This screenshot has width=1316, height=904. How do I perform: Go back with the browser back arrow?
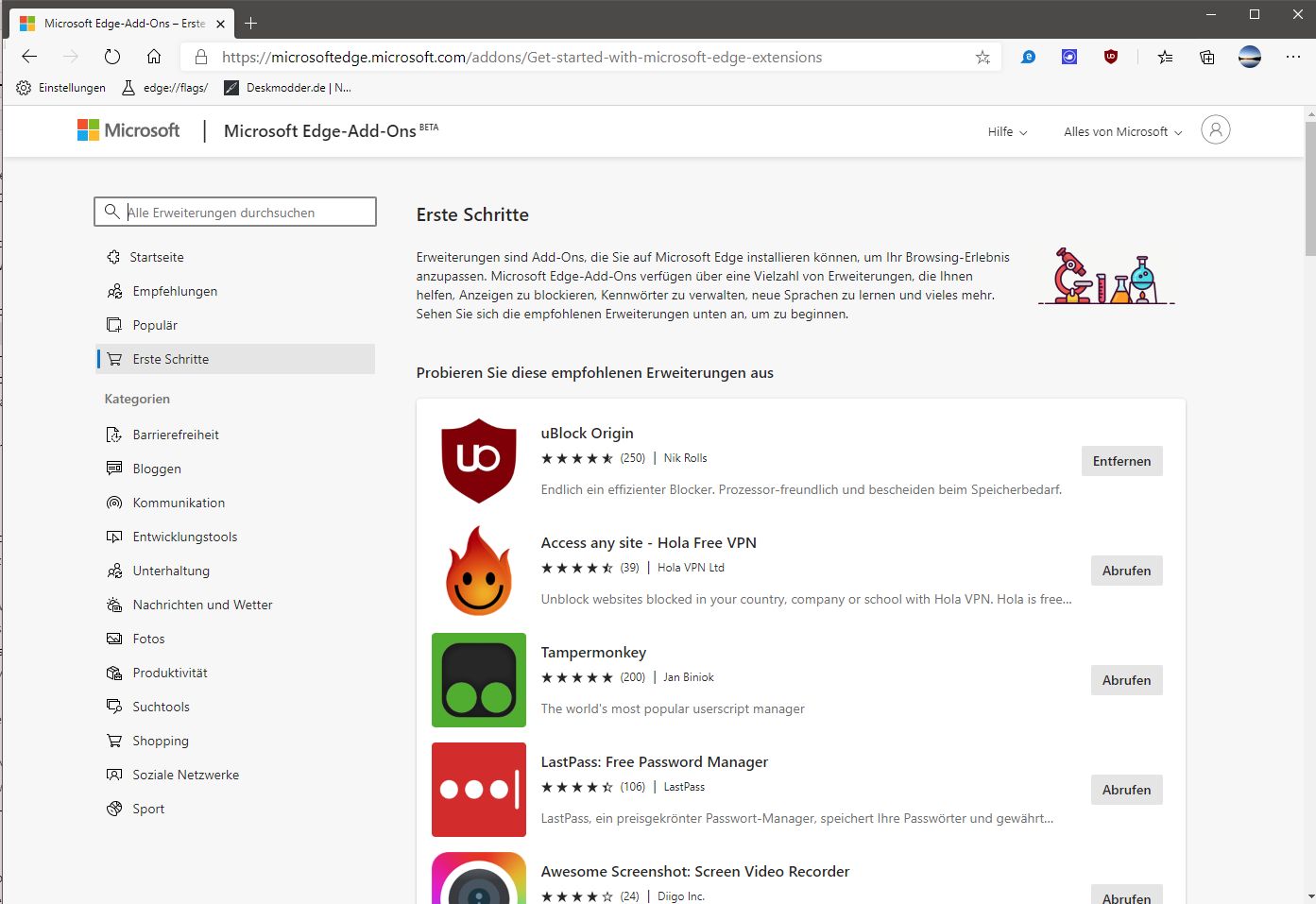click(29, 57)
